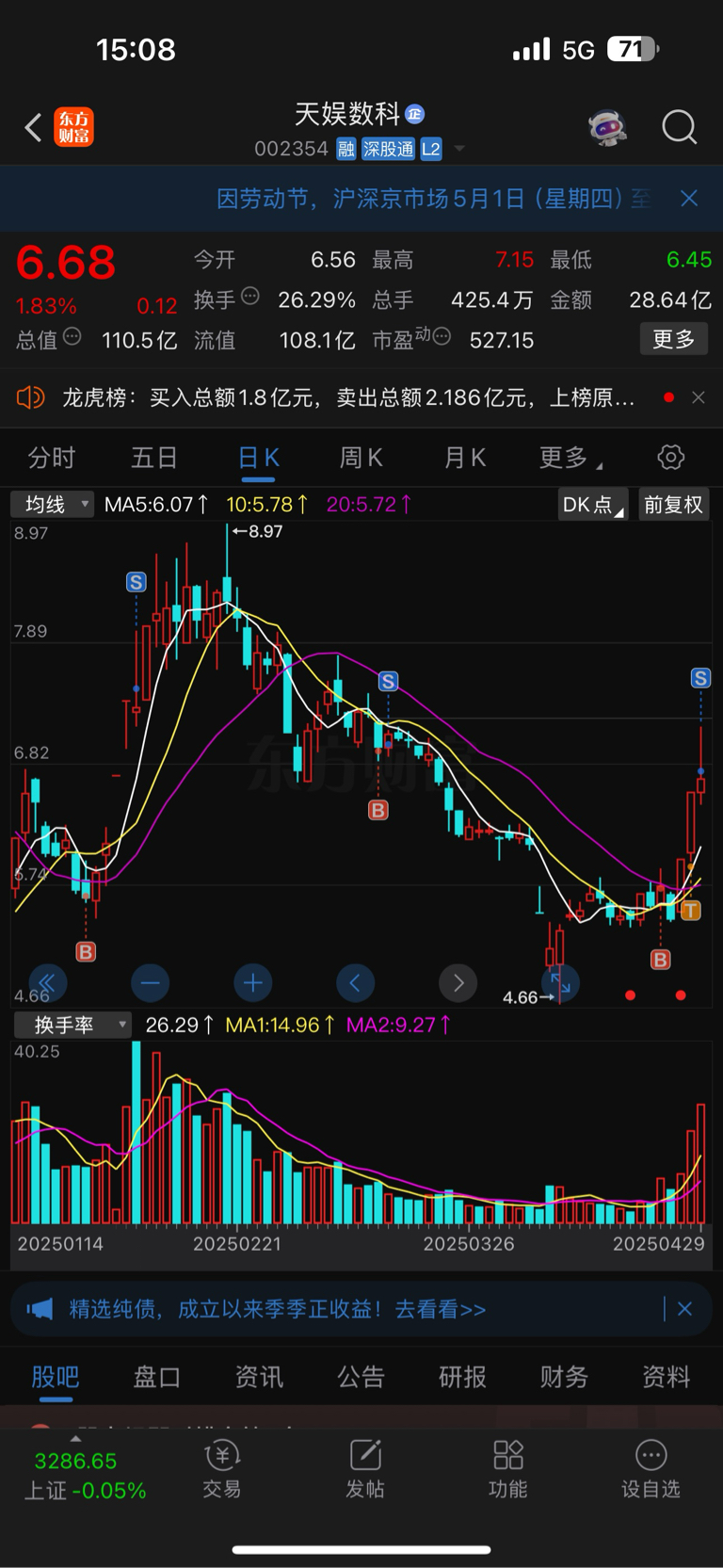The image size is (723, 1568).
Task: Switch to the 财务 tab
Action: pyautogui.click(x=564, y=1377)
